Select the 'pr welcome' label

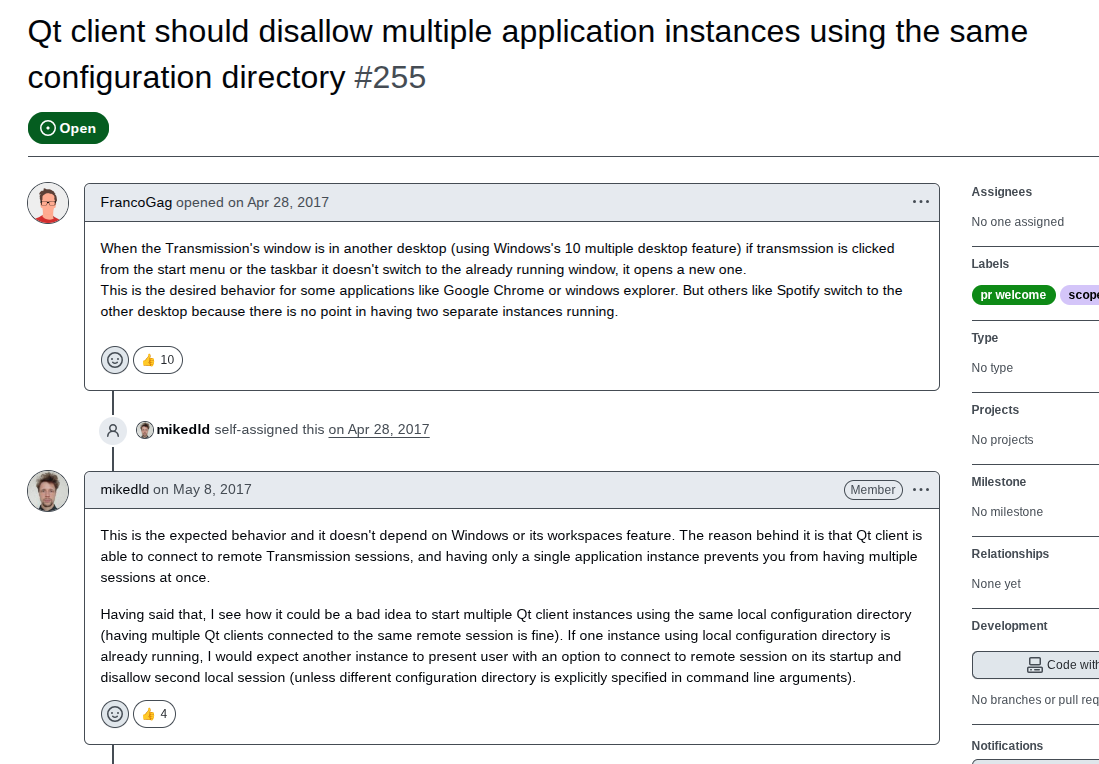tap(1013, 295)
